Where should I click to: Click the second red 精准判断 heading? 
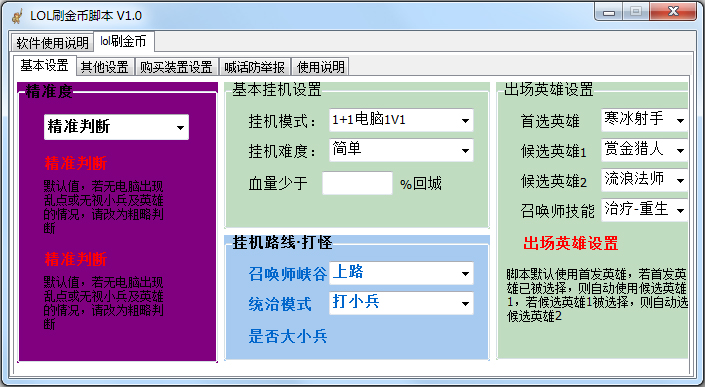coord(76,259)
